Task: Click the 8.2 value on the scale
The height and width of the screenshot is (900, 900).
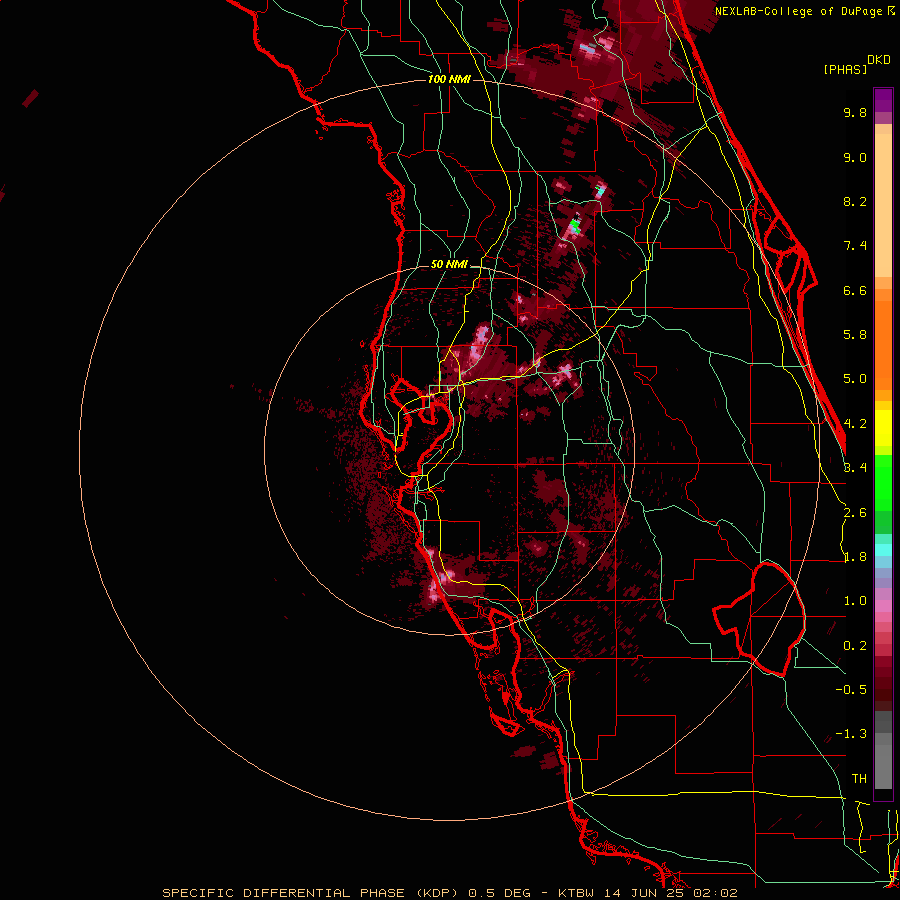Action: click(855, 201)
